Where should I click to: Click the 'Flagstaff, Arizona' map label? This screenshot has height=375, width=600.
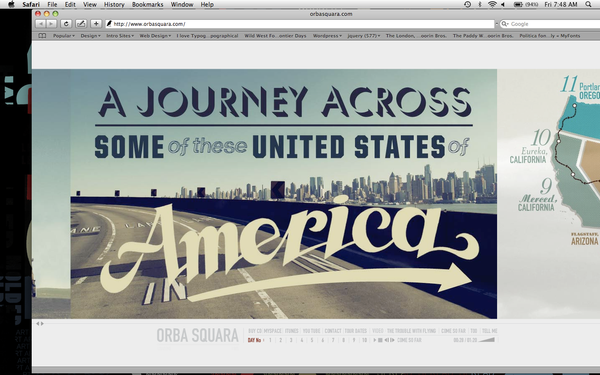tap(585, 239)
